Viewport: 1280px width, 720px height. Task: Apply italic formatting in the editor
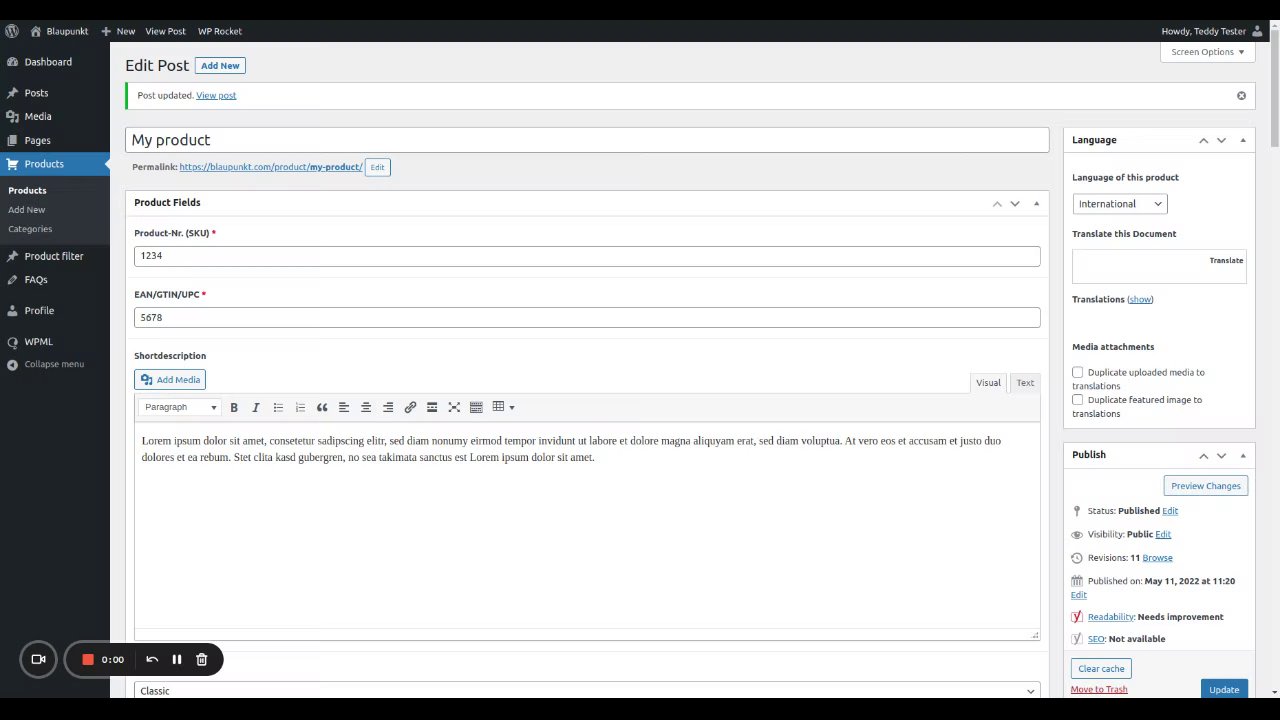click(256, 407)
